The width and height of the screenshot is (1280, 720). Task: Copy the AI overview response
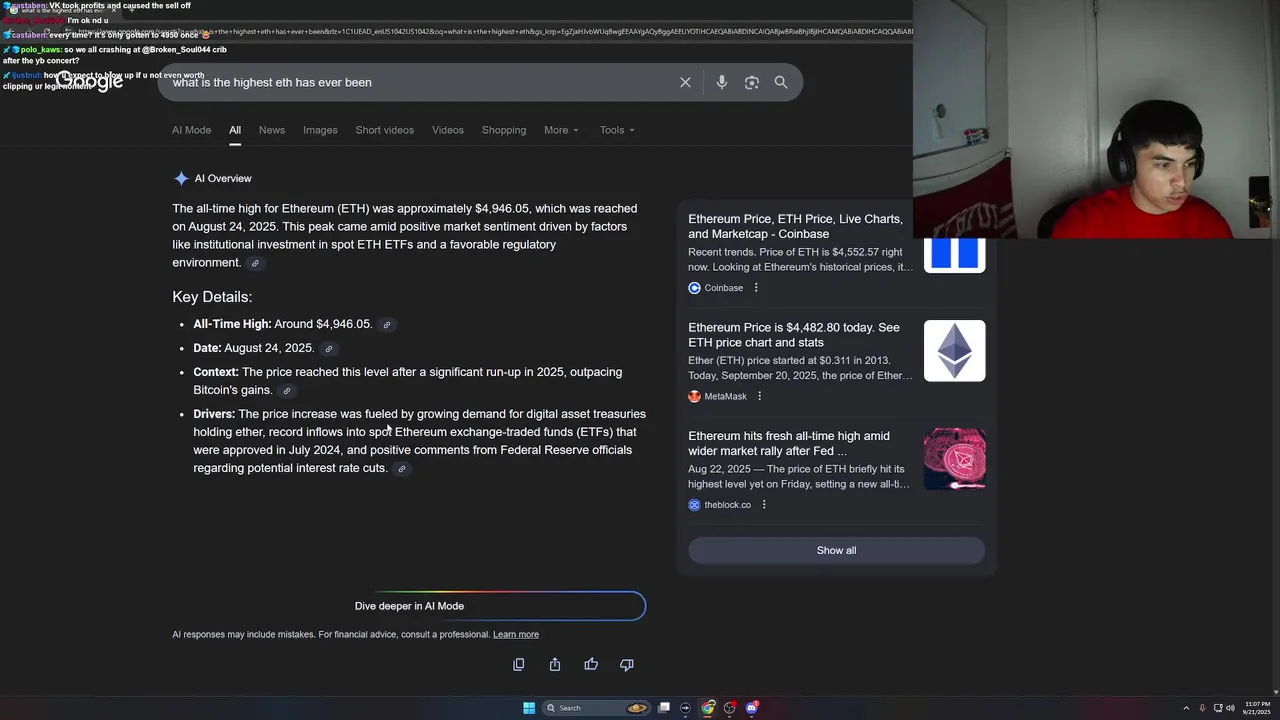pos(518,664)
